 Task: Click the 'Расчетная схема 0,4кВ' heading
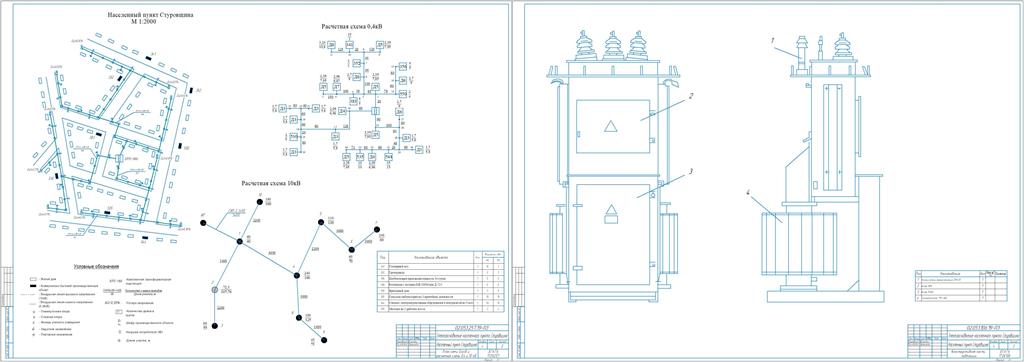pos(351,27)
